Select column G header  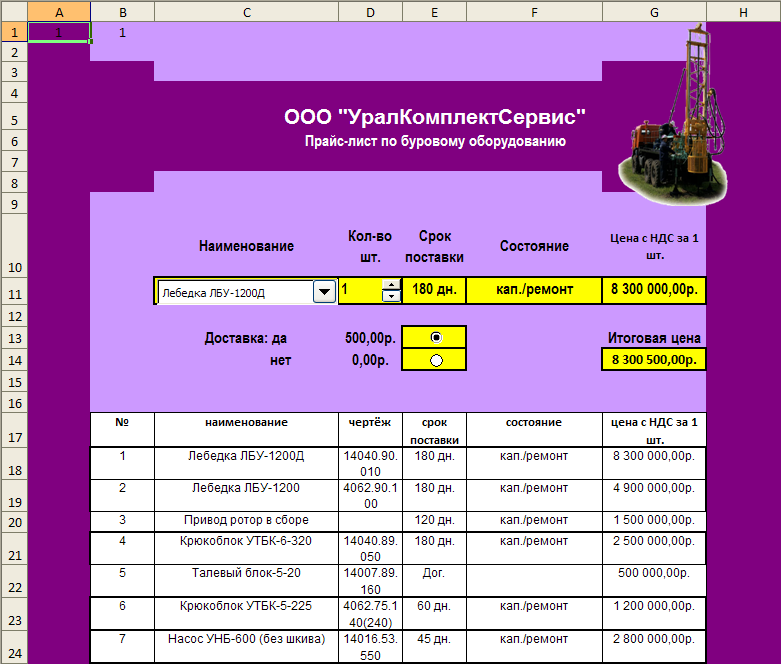[x=654, y=12]
